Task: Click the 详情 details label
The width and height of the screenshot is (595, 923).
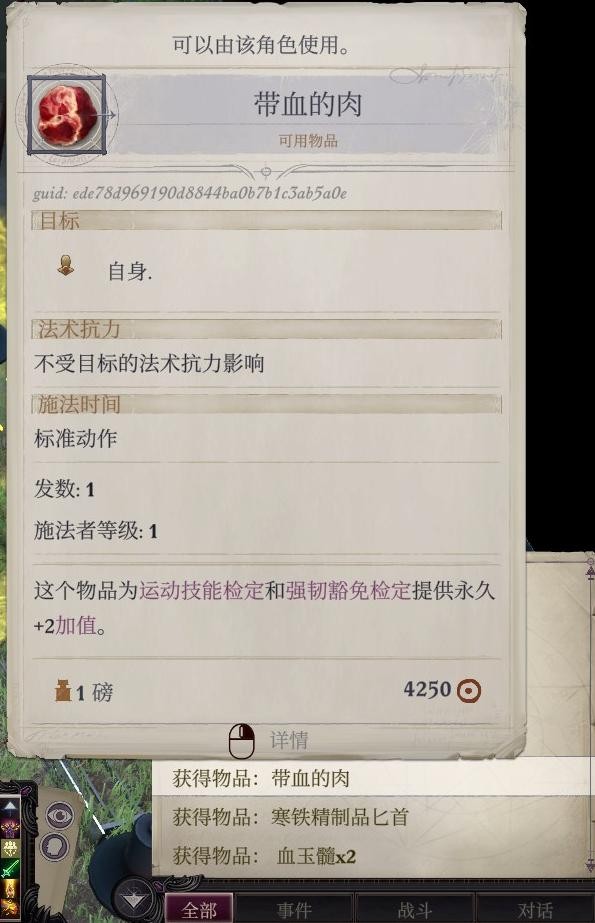Action: [288, 740]
